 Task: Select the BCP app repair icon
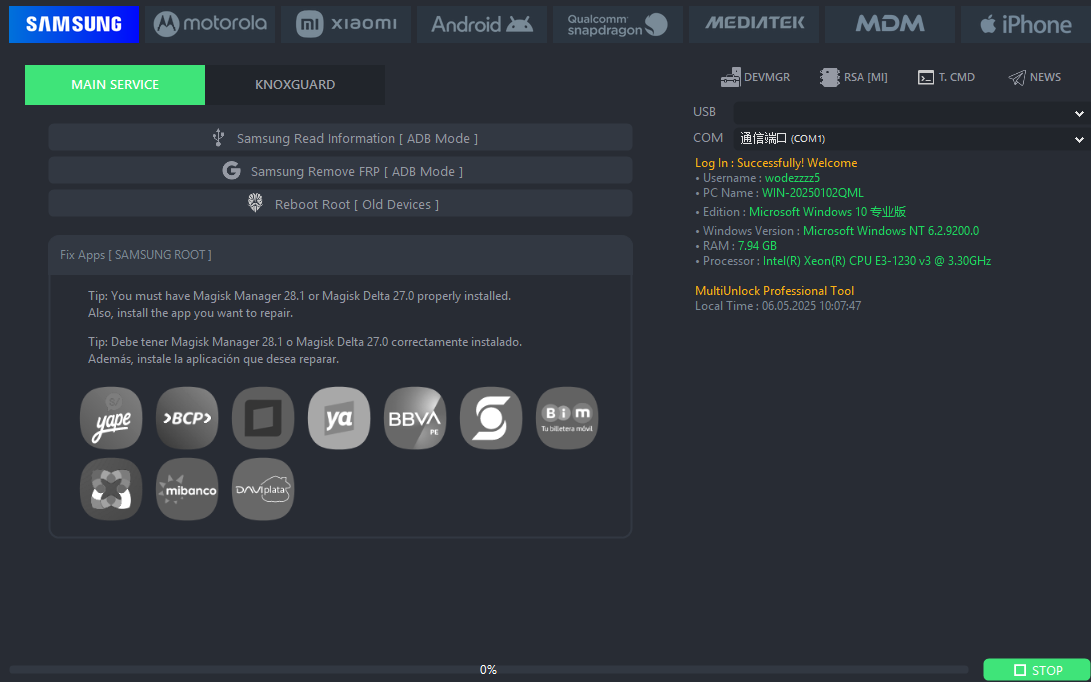pyautogui.click(x=186, y=418)
